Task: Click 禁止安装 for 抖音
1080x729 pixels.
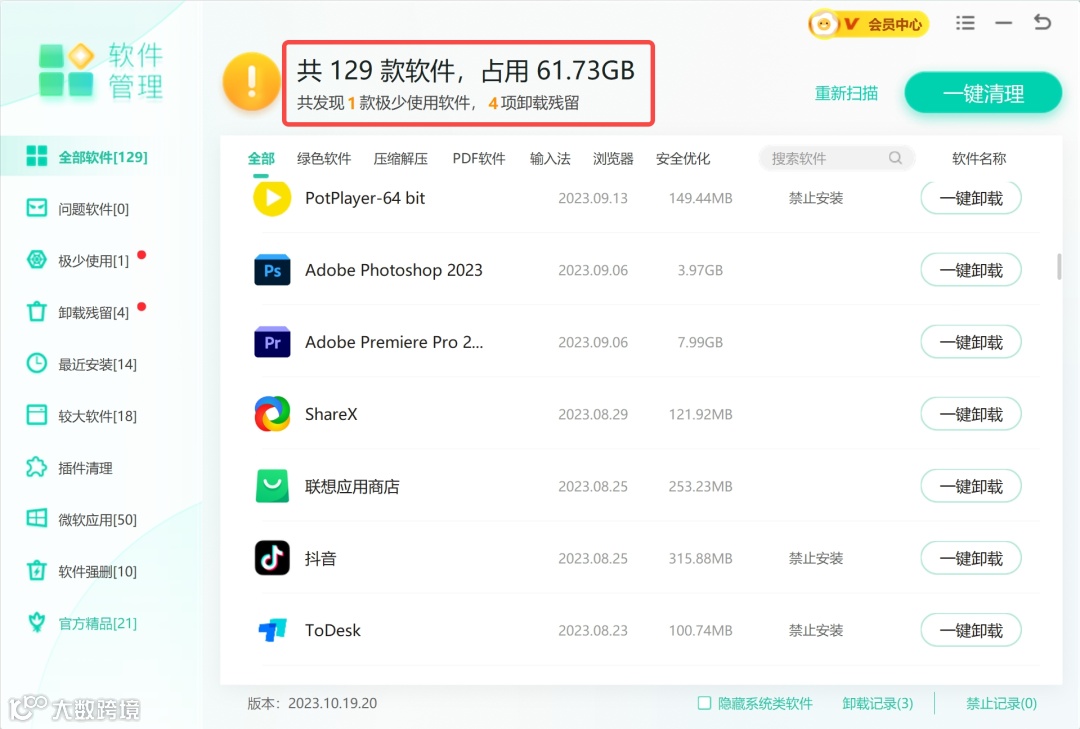Action: (816, 558)
